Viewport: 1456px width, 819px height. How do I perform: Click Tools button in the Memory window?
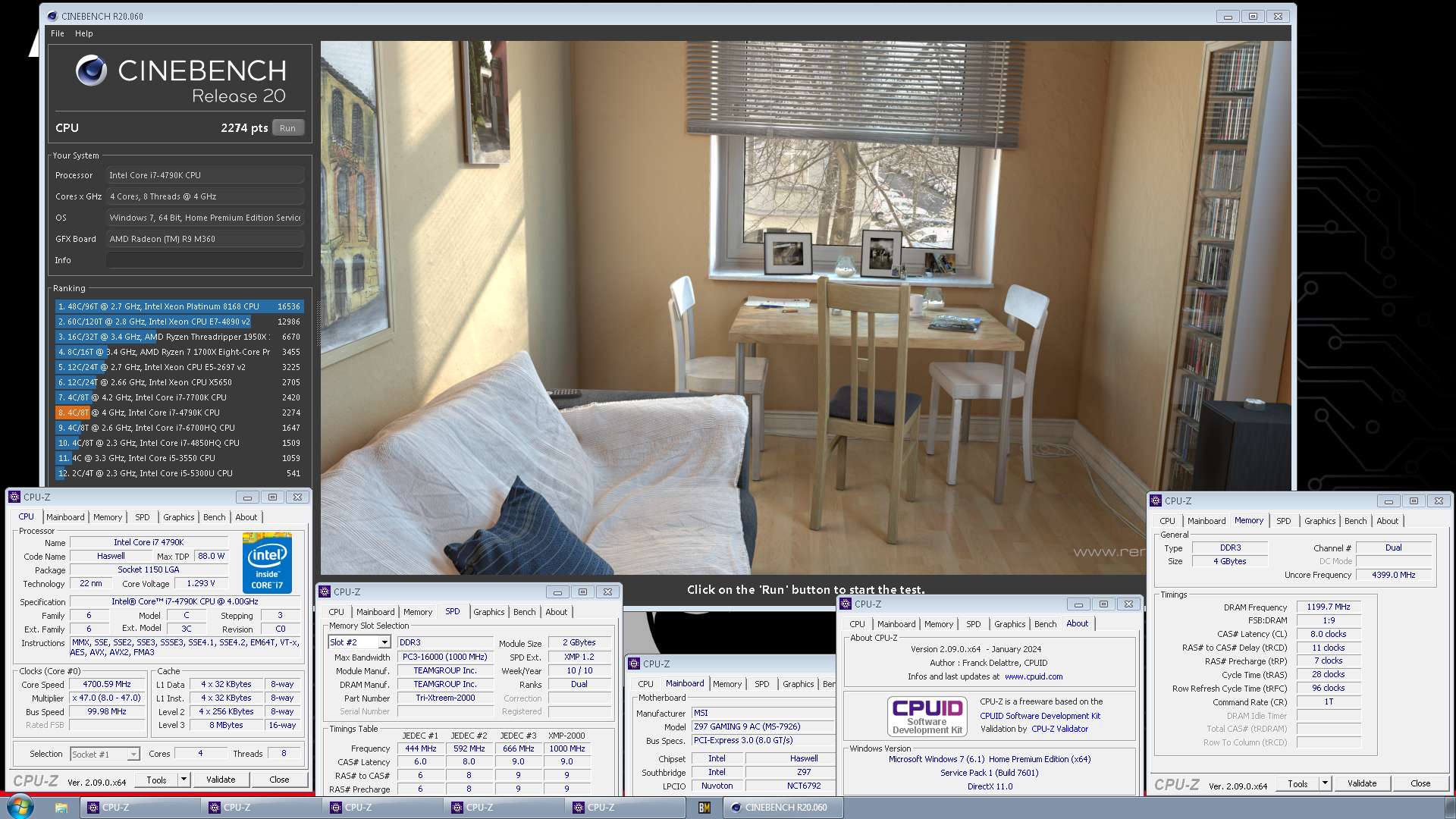coord(1298,783)
